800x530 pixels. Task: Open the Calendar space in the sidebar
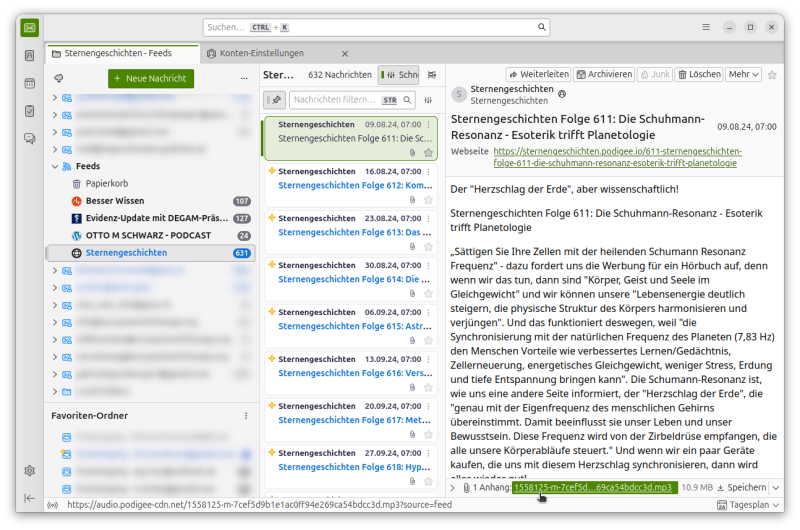(x=30, y=83)
